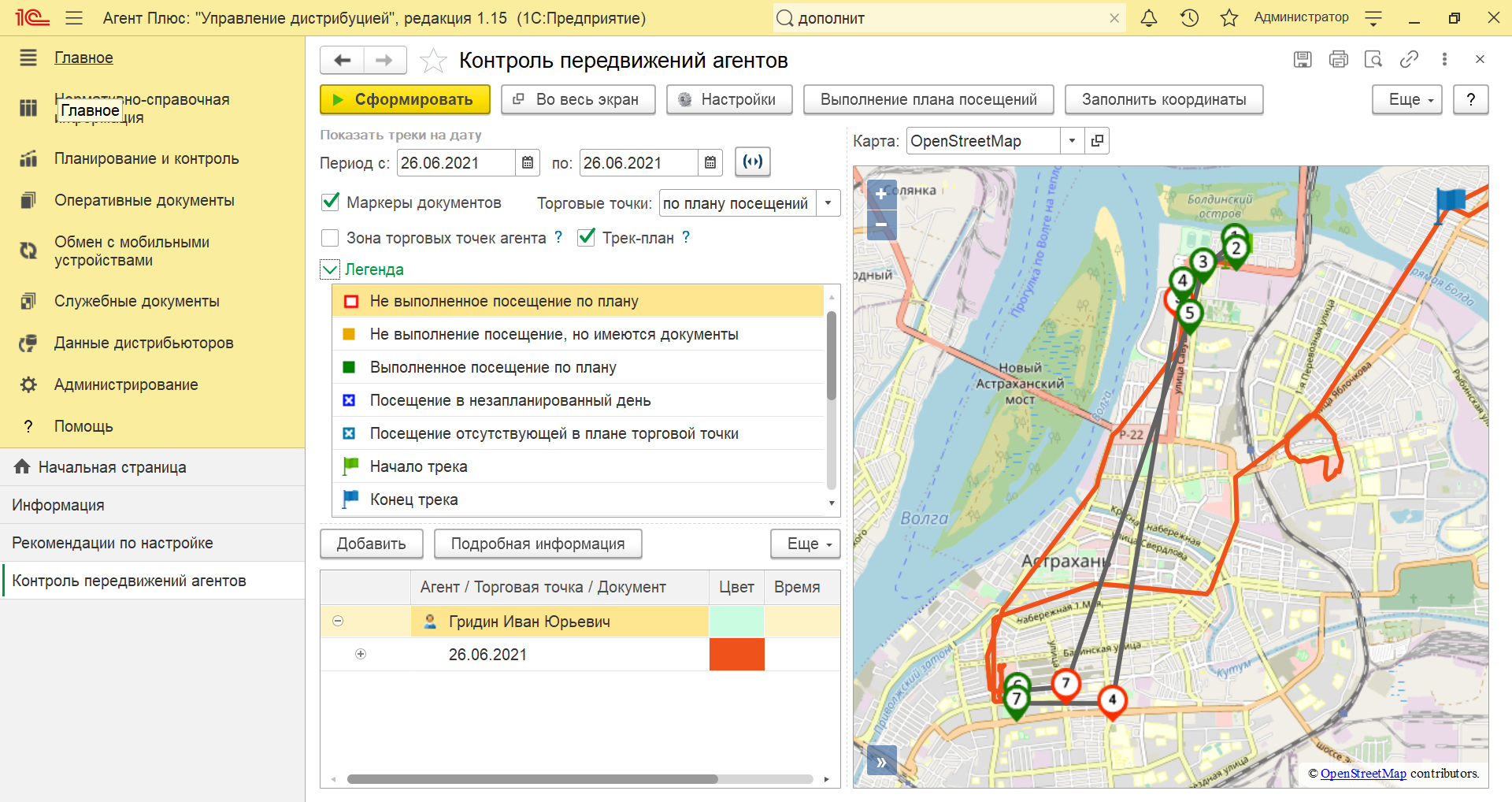Add this form to favorites star

433,61
